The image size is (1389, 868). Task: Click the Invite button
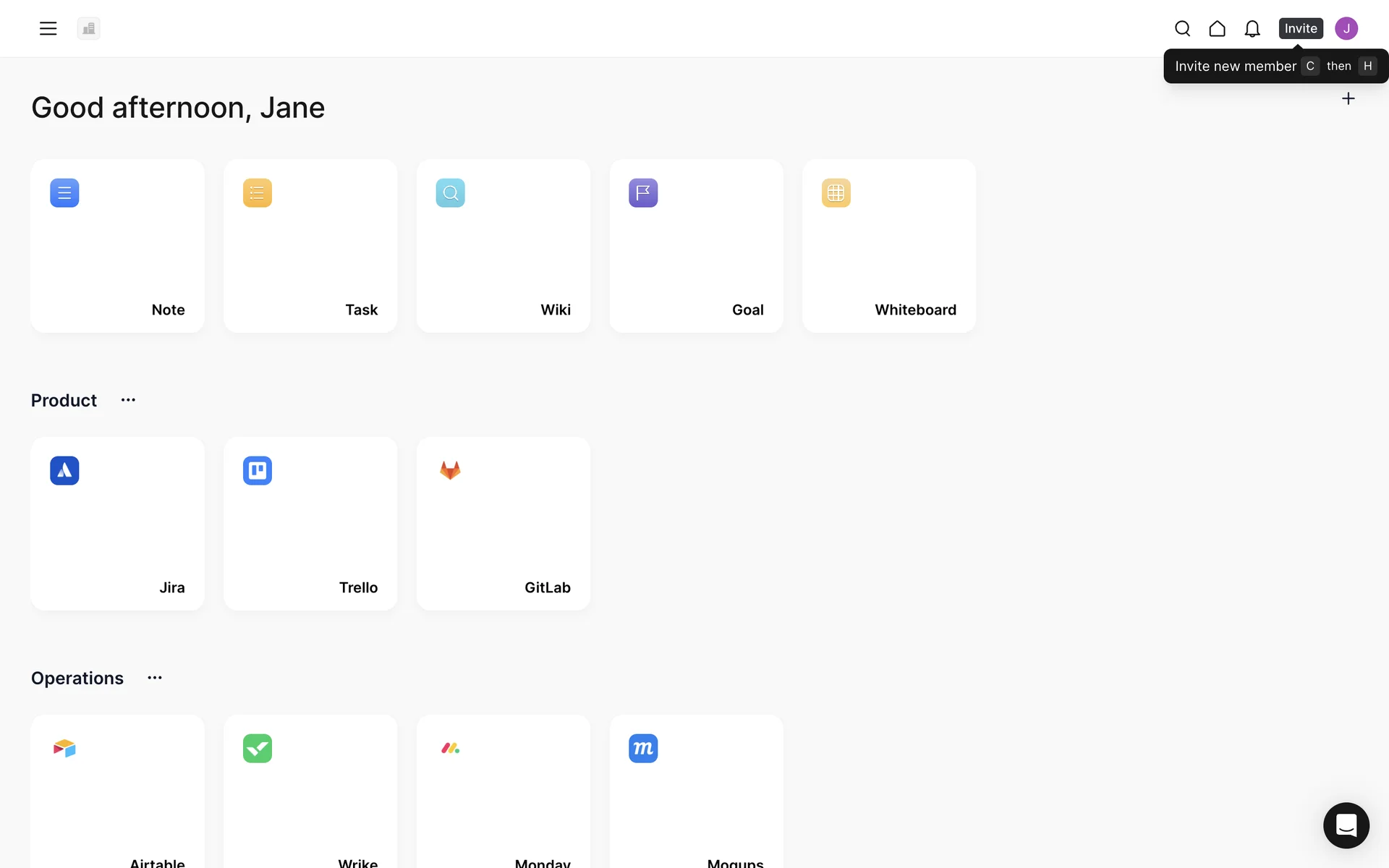click(1300, 28)
